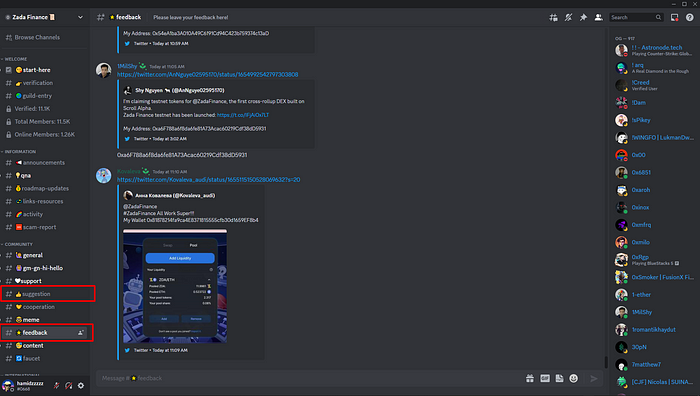Click Kovaleva username in chat

point(129,171)
